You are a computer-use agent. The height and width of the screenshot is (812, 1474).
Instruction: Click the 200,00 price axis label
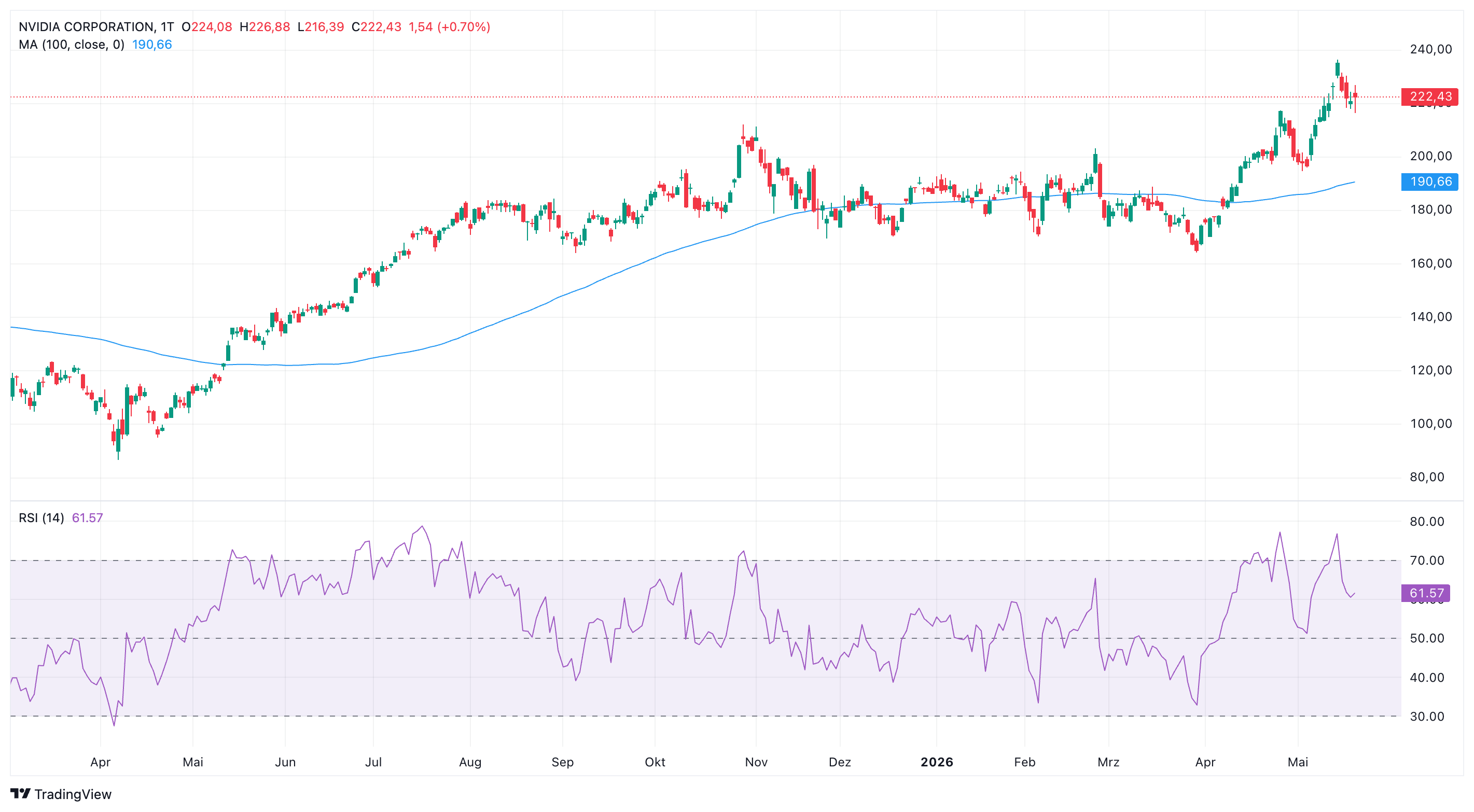[x=1430, y=156]
